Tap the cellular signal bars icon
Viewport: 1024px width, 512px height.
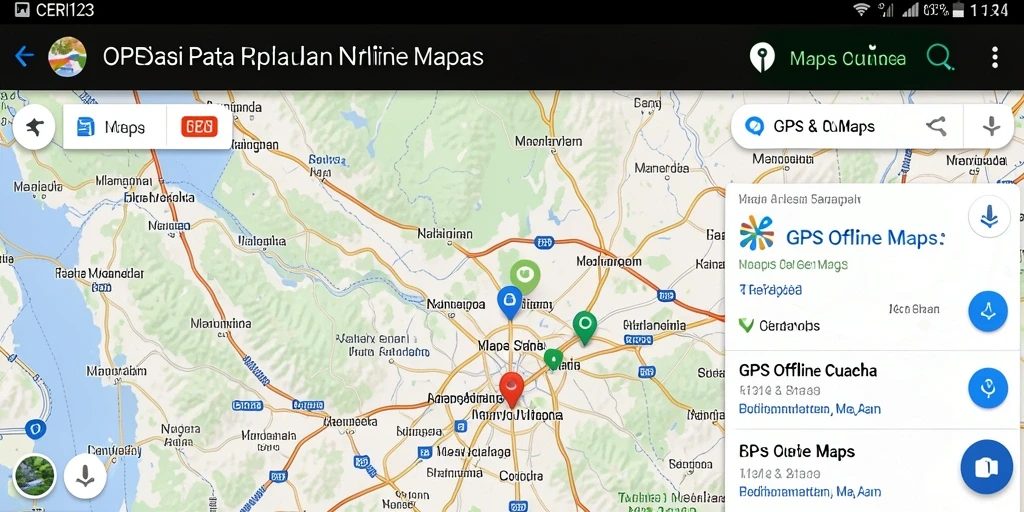(910, 9)
